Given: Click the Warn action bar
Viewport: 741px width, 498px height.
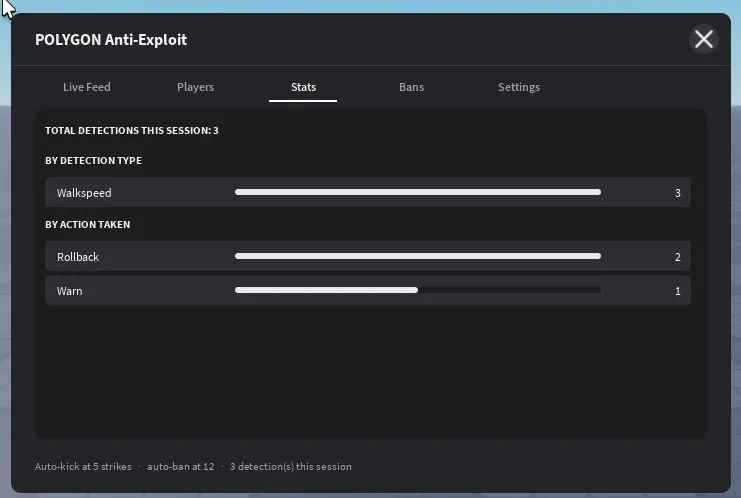Looking at the screenshot, I should pyautogui.click(x=418, y=290).
